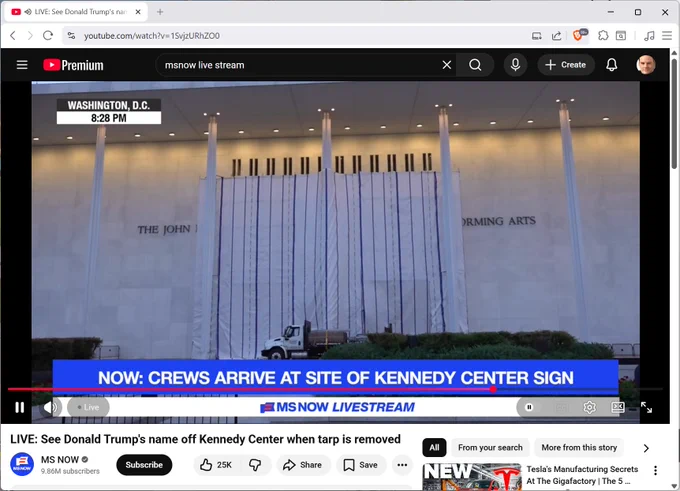Screen dimensions: 680x491
Task: Open MS NOW channel avatar
Action: [22, 465]
